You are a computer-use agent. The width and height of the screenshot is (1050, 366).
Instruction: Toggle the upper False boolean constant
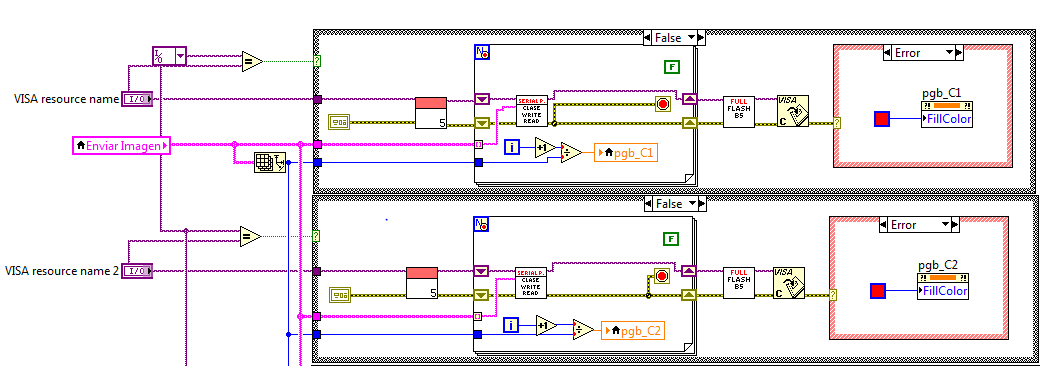coord(672,66)
